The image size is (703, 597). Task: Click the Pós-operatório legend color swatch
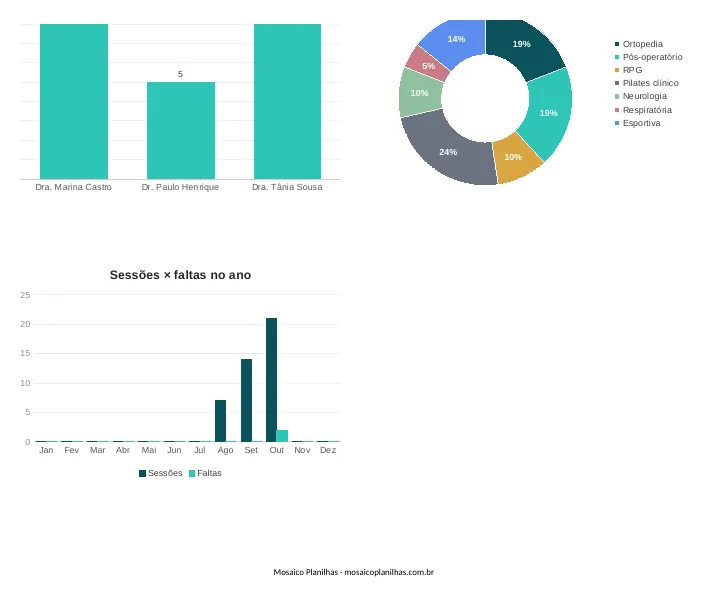[617, 57]
